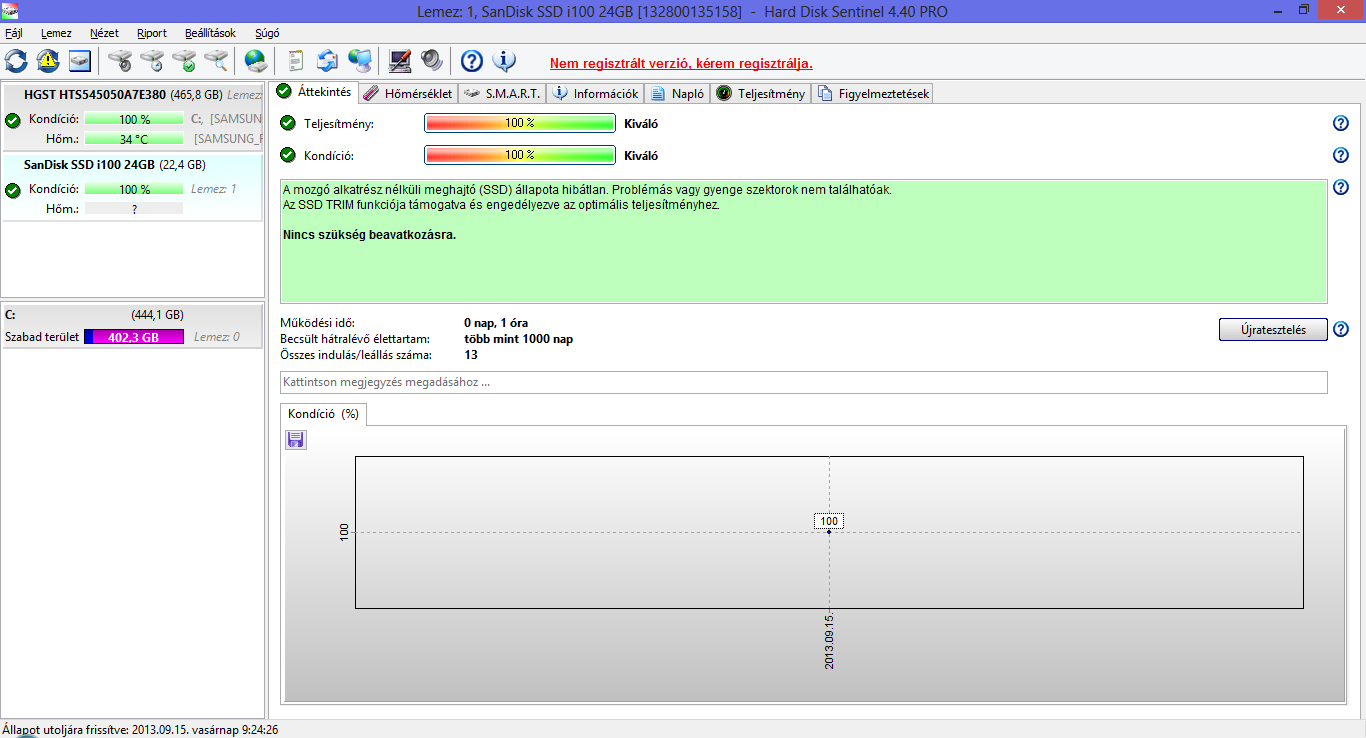Image resolution: width=1366 pixels, height=738 pixels.
Task: Click the 2013.09.15 date label under graph
Action: tap(830, 642)
